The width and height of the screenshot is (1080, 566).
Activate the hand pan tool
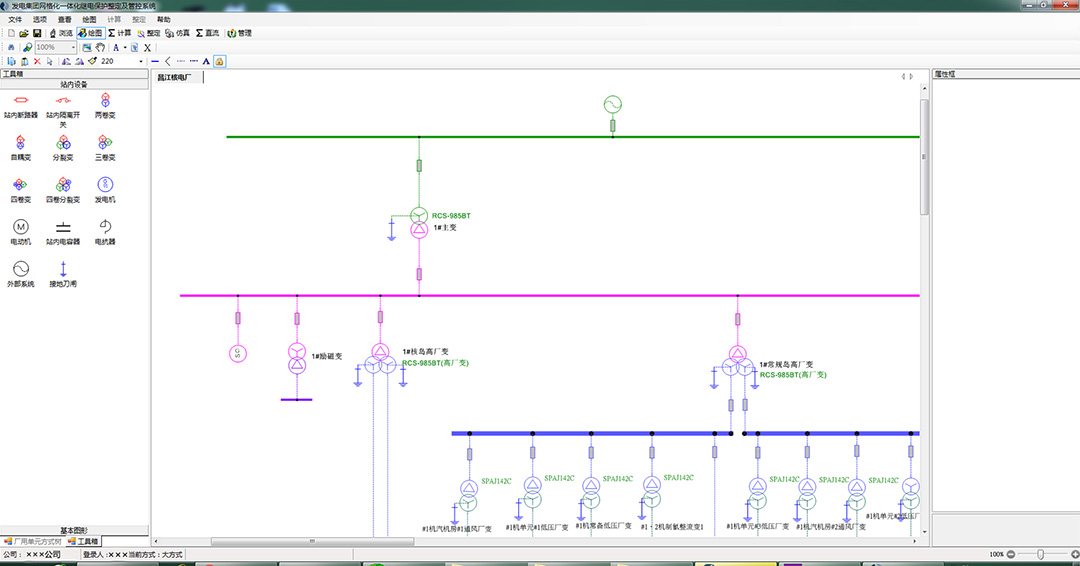click(x=100, y=47)
